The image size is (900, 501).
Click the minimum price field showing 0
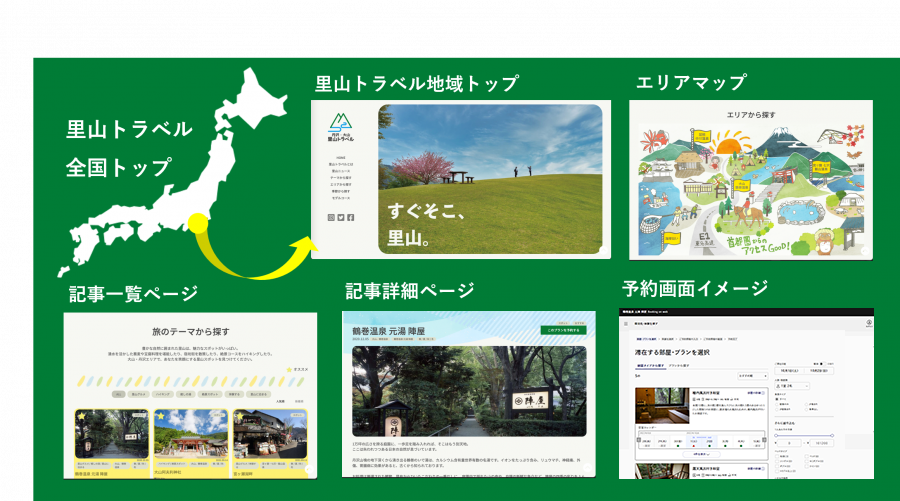click(789, 443)
